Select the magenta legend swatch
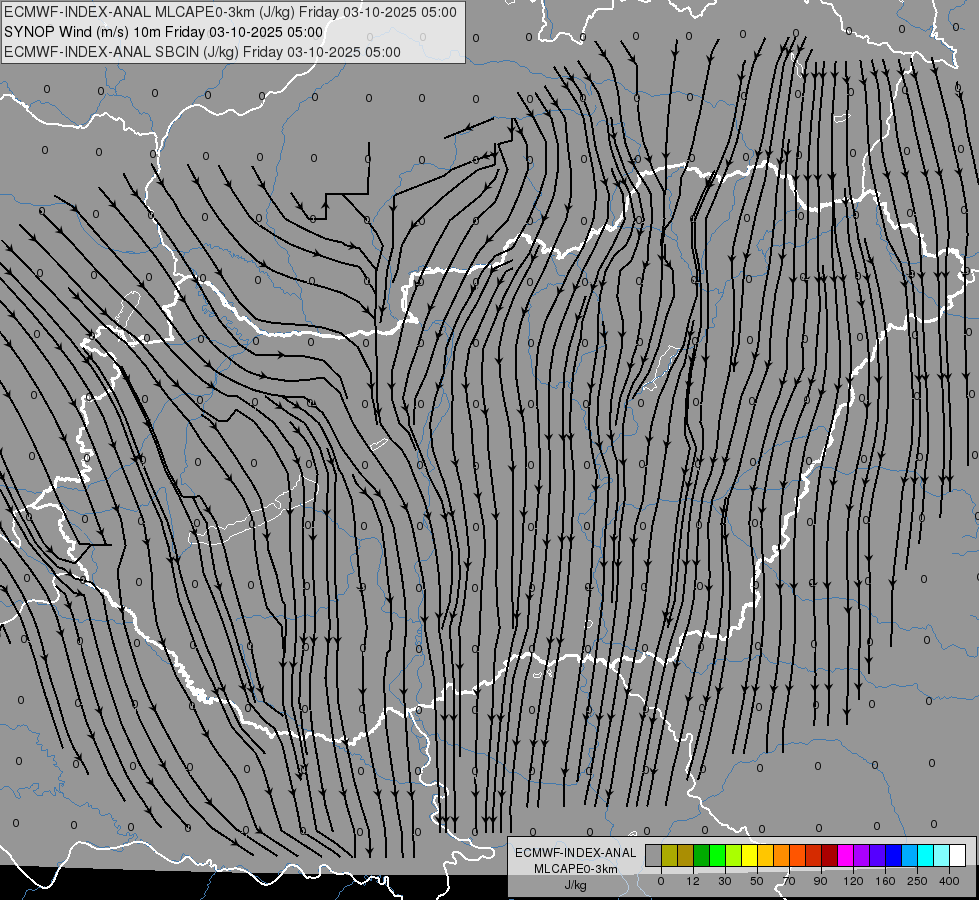The image size is (979, 900). tap(845, 855)
